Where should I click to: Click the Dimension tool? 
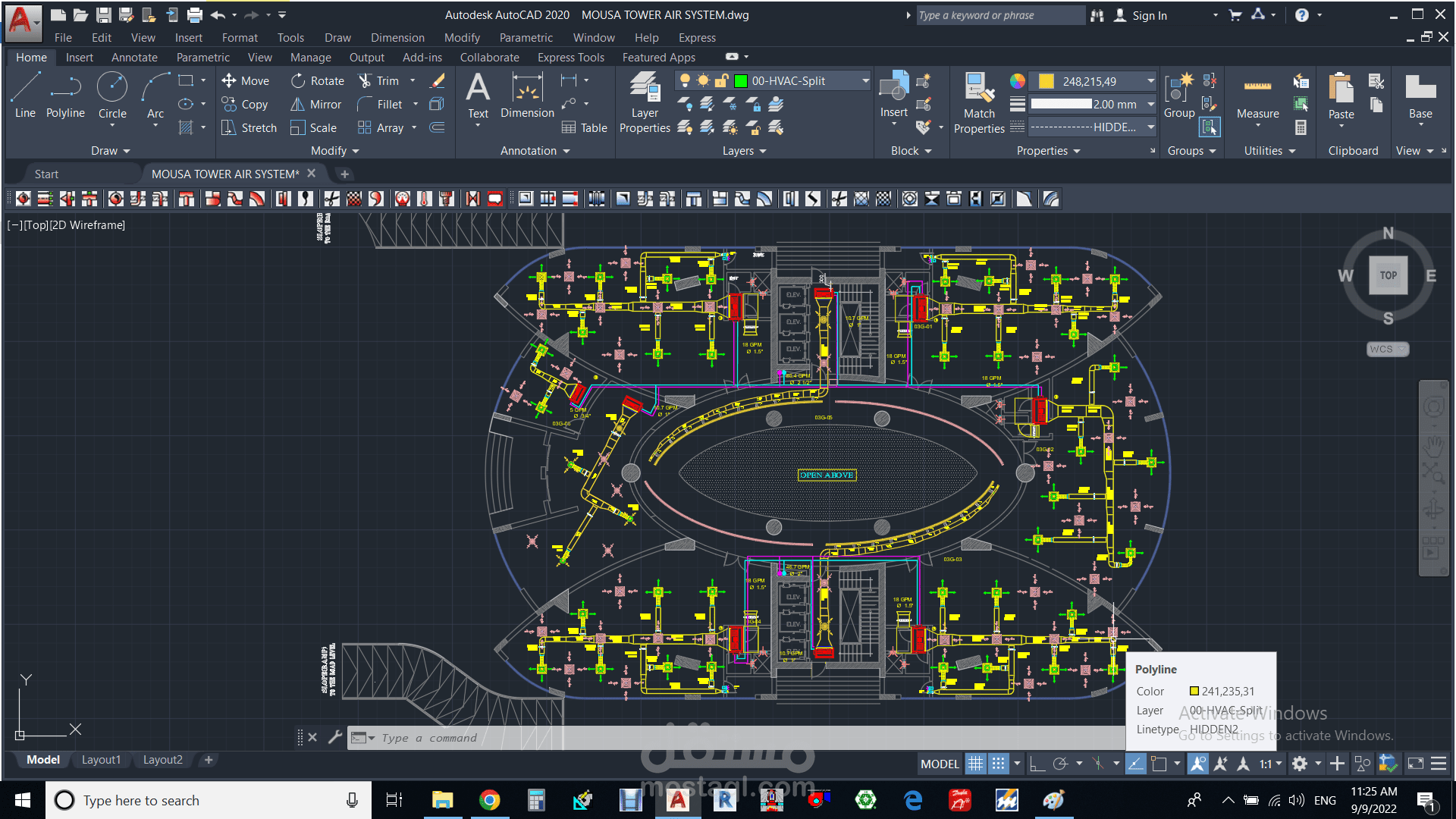[527, 95]
